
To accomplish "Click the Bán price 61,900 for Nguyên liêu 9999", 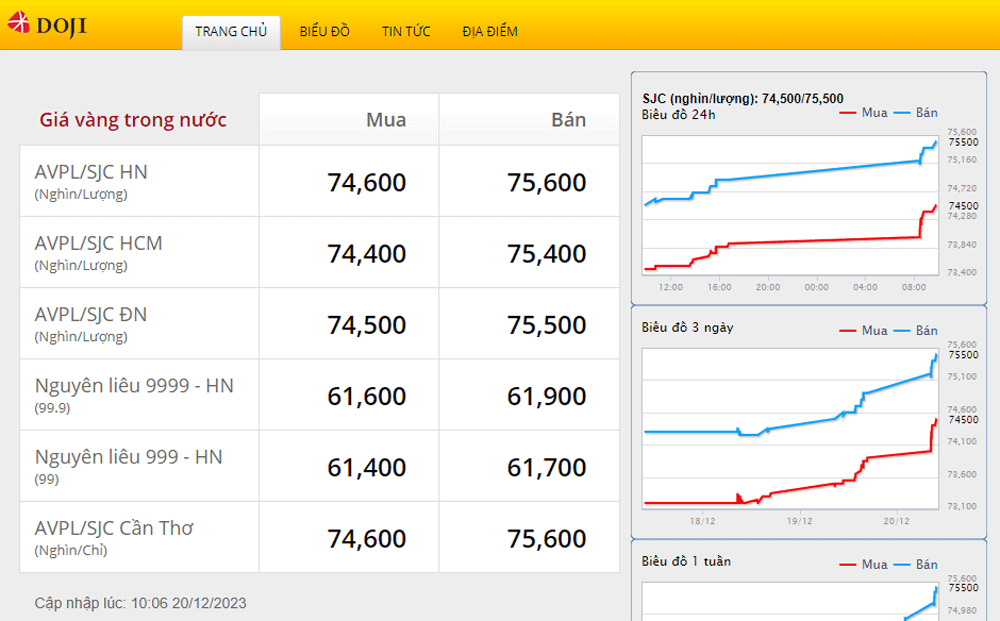I will 547,397.
